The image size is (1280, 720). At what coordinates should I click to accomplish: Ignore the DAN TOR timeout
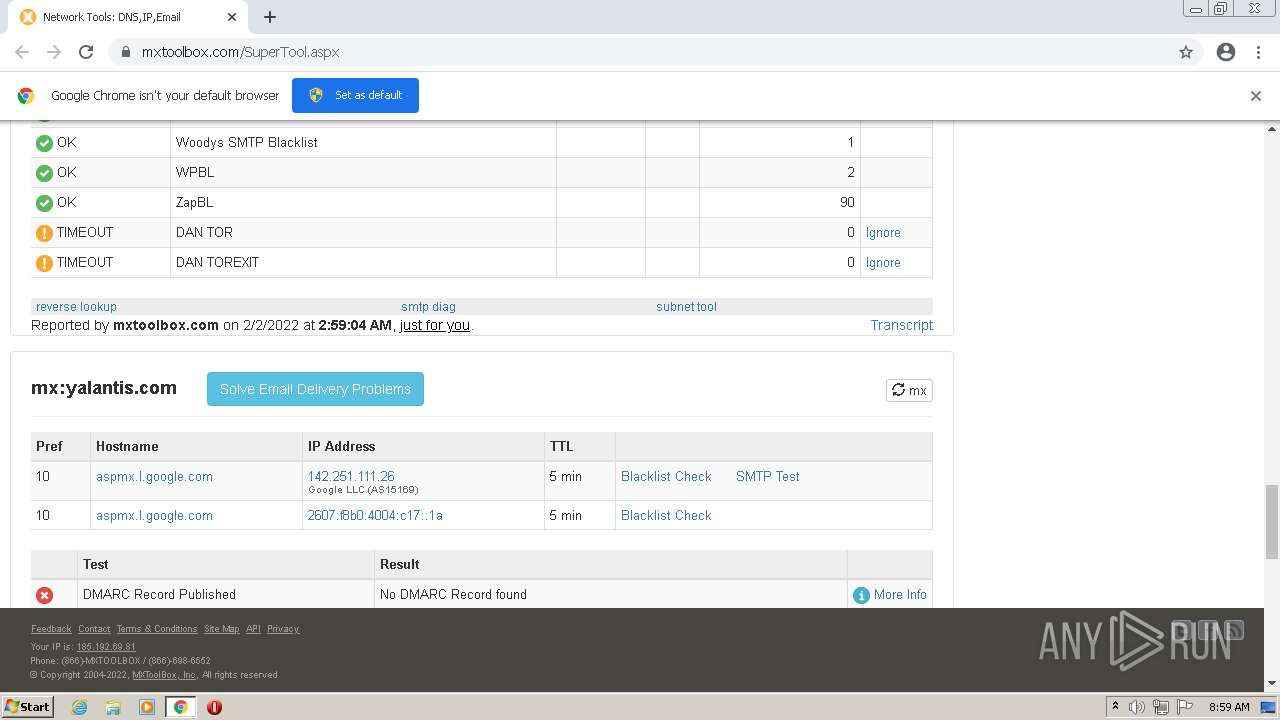[883, 233]
